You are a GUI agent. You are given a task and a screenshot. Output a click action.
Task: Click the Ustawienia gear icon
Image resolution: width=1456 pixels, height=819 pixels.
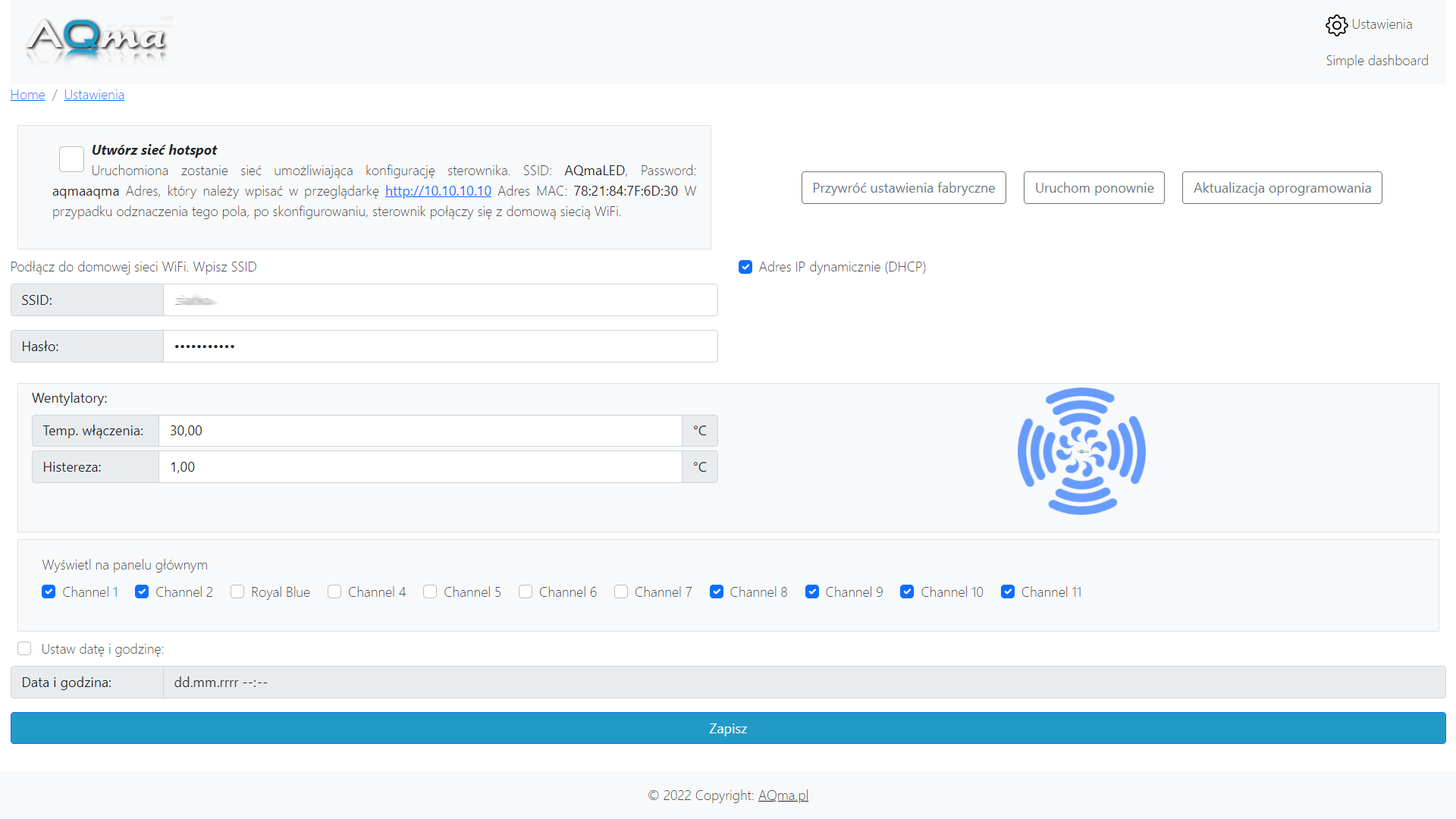[x=1336, y=25]
